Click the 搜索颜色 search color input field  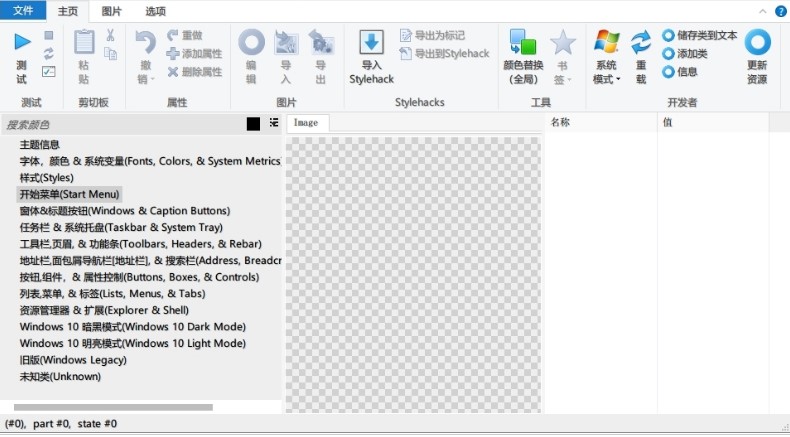click(x=123, y=124)
